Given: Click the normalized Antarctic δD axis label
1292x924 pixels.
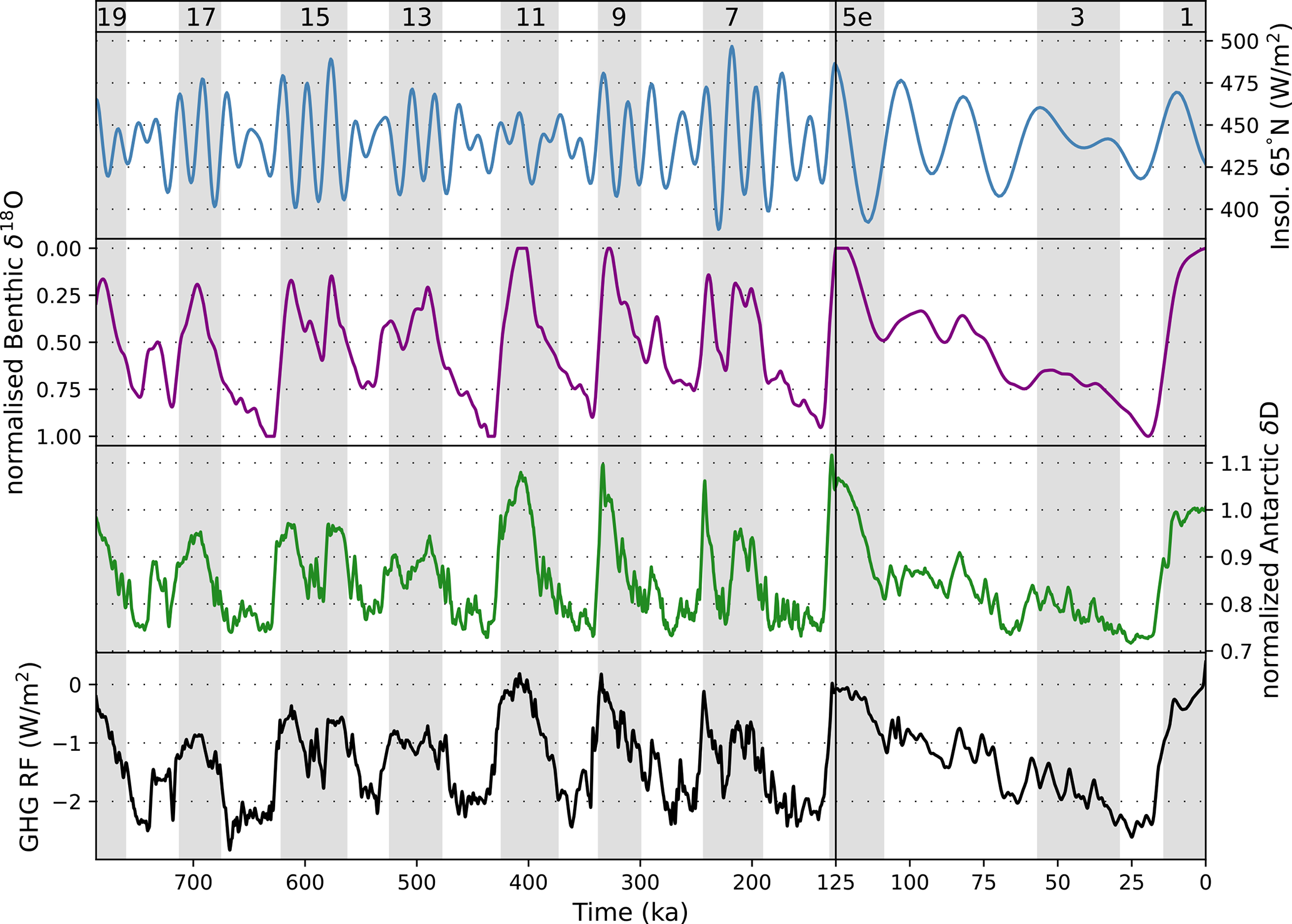Looking at the screenshot, I should (x=1269, y=550).
